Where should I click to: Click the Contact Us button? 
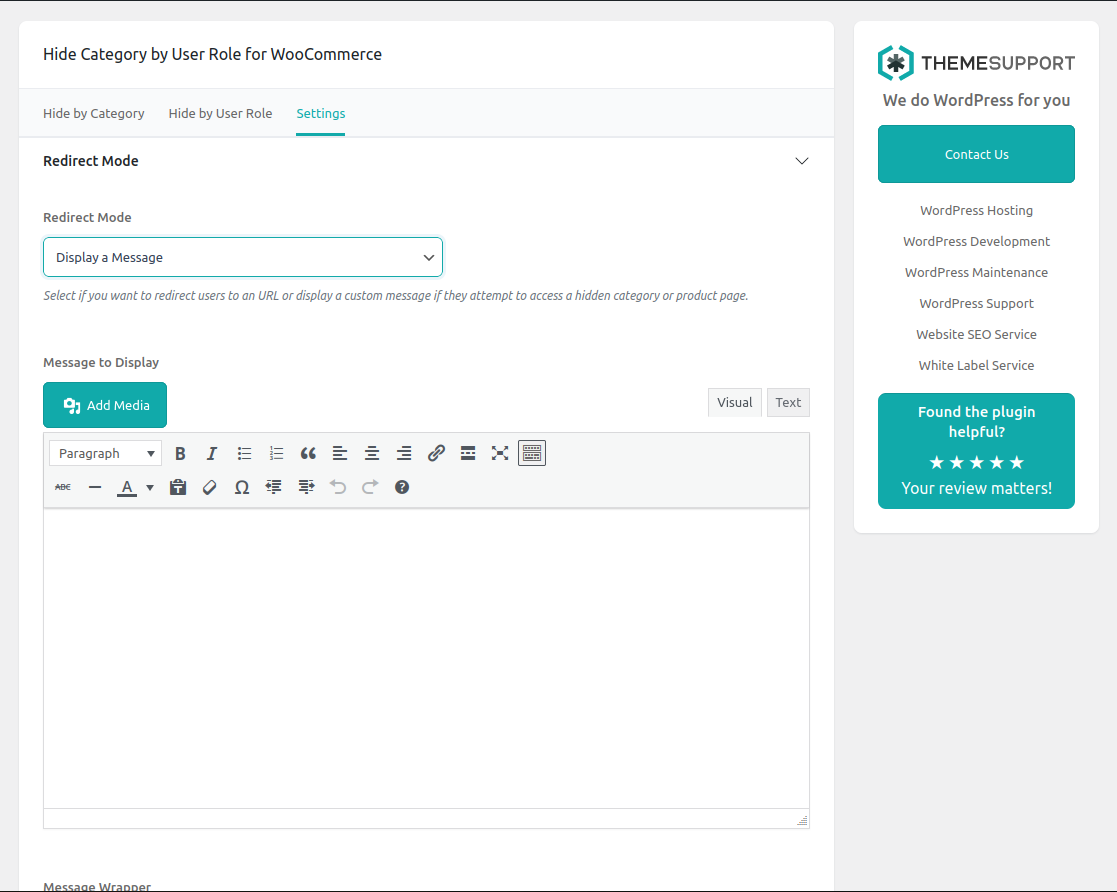pos(976,155)
